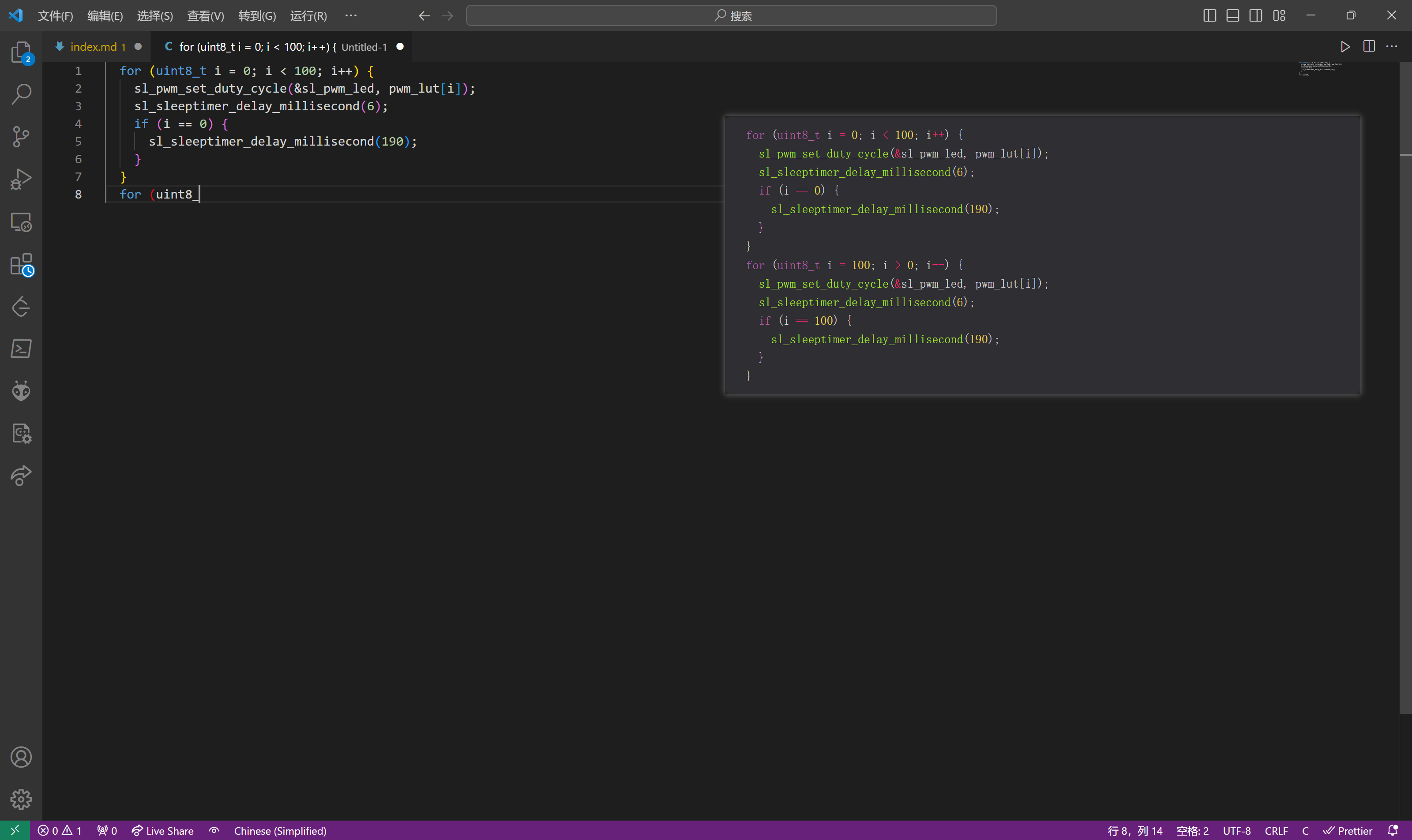Open the 查看(V) menu

(x=206, y=16)
